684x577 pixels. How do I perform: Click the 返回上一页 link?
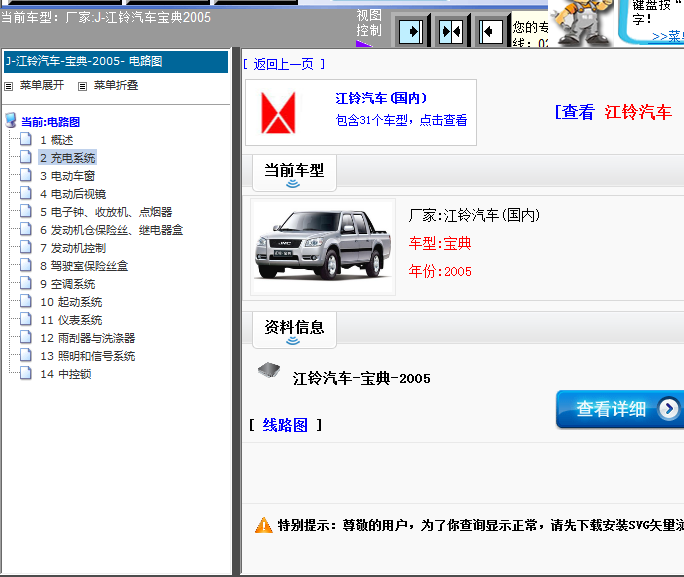(284, 65)
